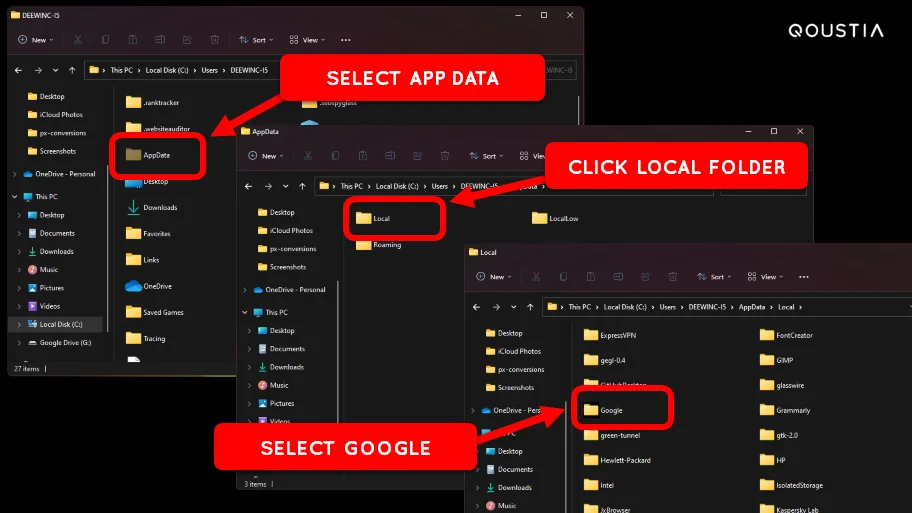The height and width of the screenshot is (513, 912).
Task: Click the Up arrow in the Local window navigation
Action: point(530,307)
